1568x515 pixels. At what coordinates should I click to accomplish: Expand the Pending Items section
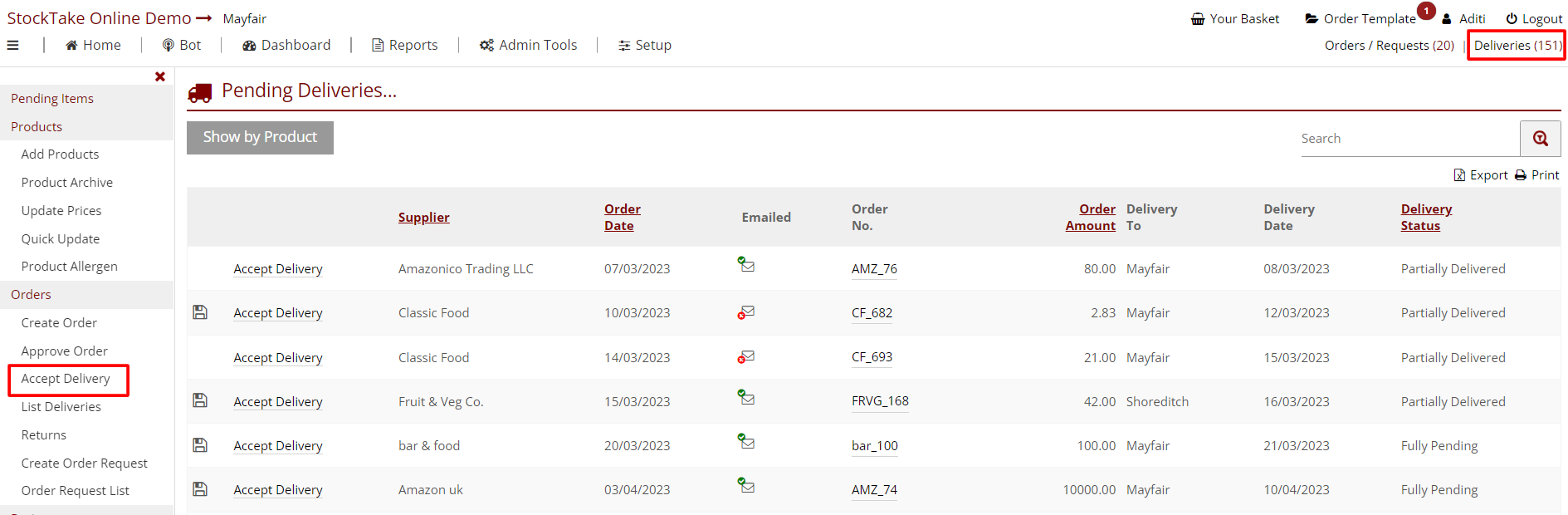(52, 99)
